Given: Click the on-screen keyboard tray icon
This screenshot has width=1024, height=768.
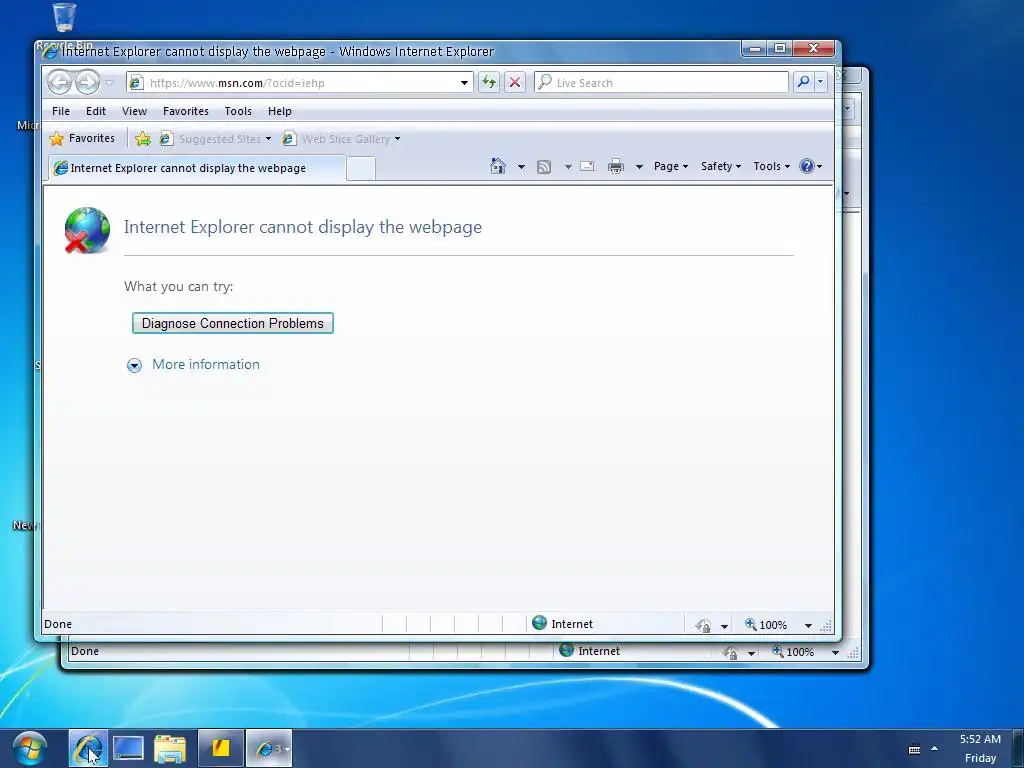Looking at the screenshot, I should tap(914, 749).
